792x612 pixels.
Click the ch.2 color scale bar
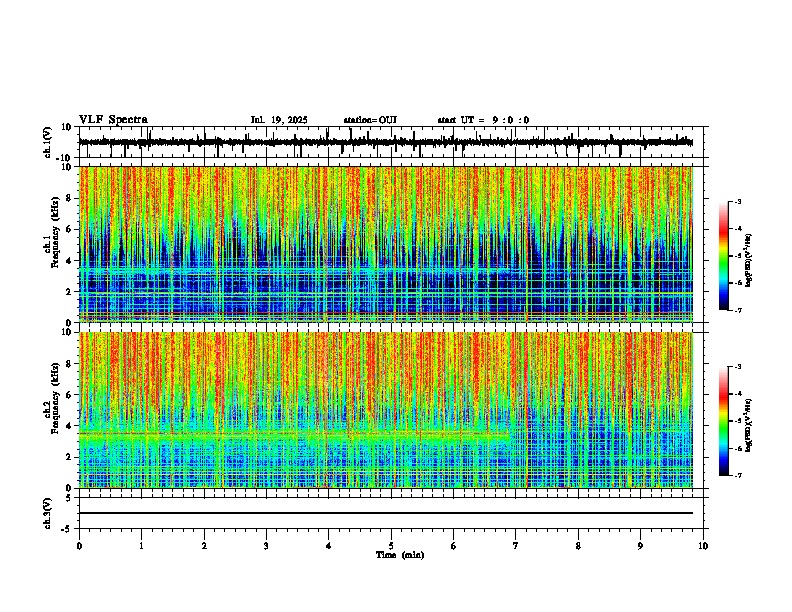click(724, 421)
